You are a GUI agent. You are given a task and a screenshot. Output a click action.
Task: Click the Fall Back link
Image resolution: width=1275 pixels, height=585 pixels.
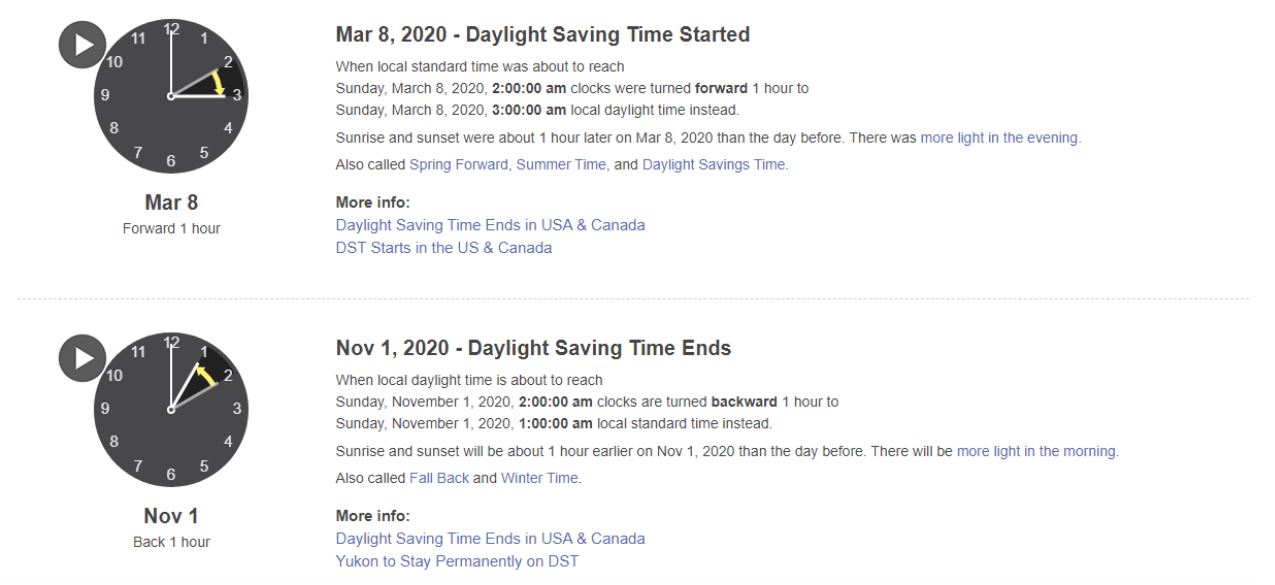[438, 478]
